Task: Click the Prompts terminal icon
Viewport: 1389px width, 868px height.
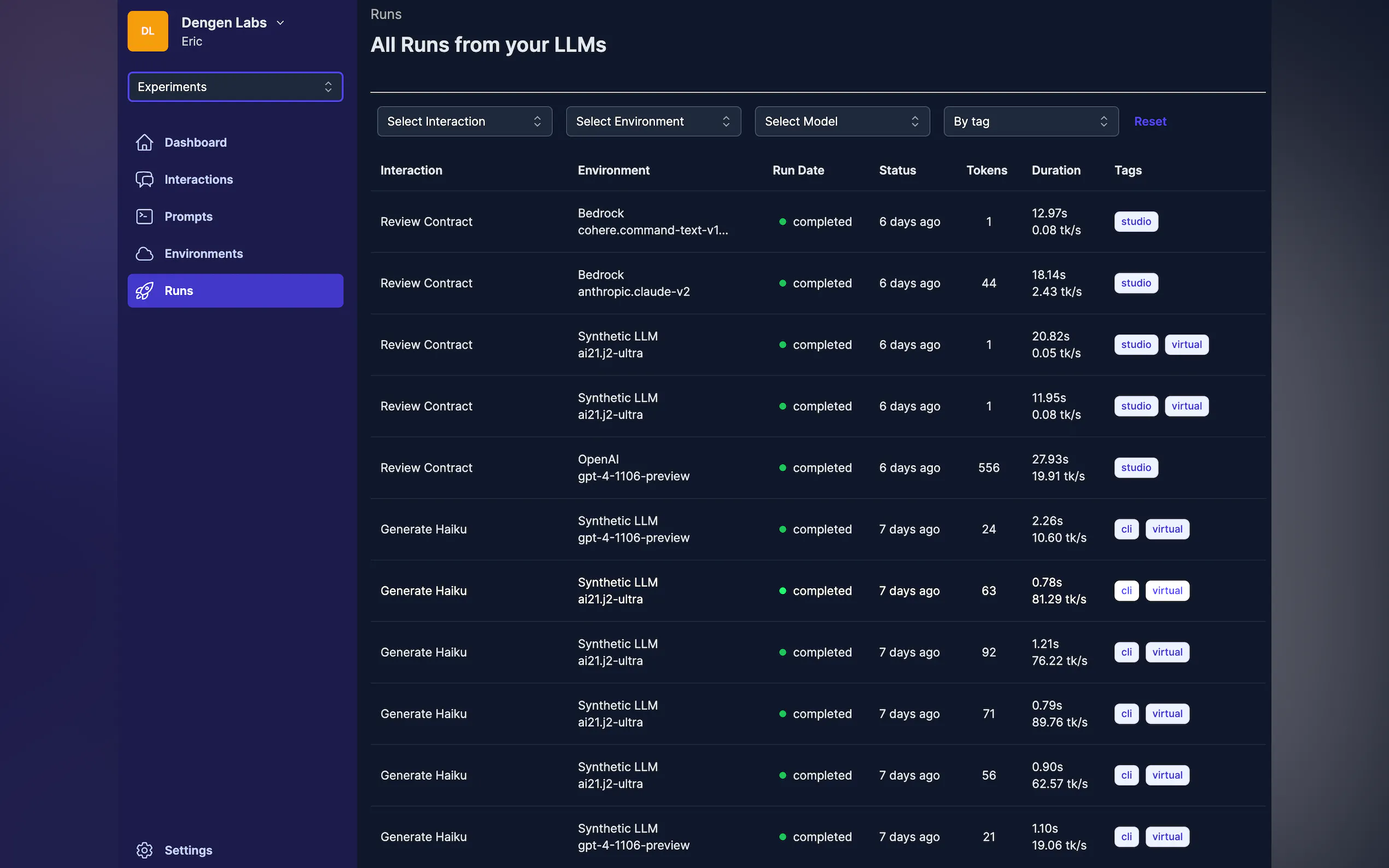Action: pyautogui.click(x=144, y=216)
